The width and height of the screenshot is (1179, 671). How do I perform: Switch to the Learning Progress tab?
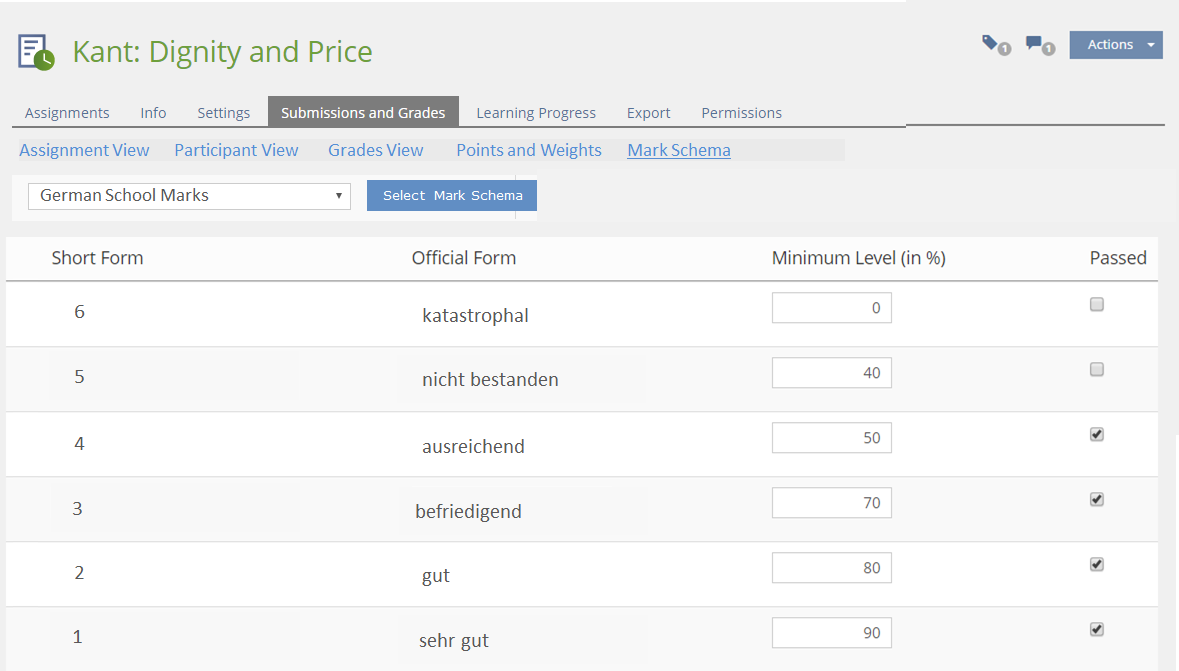pyautogui.click(x=536, y=113)
